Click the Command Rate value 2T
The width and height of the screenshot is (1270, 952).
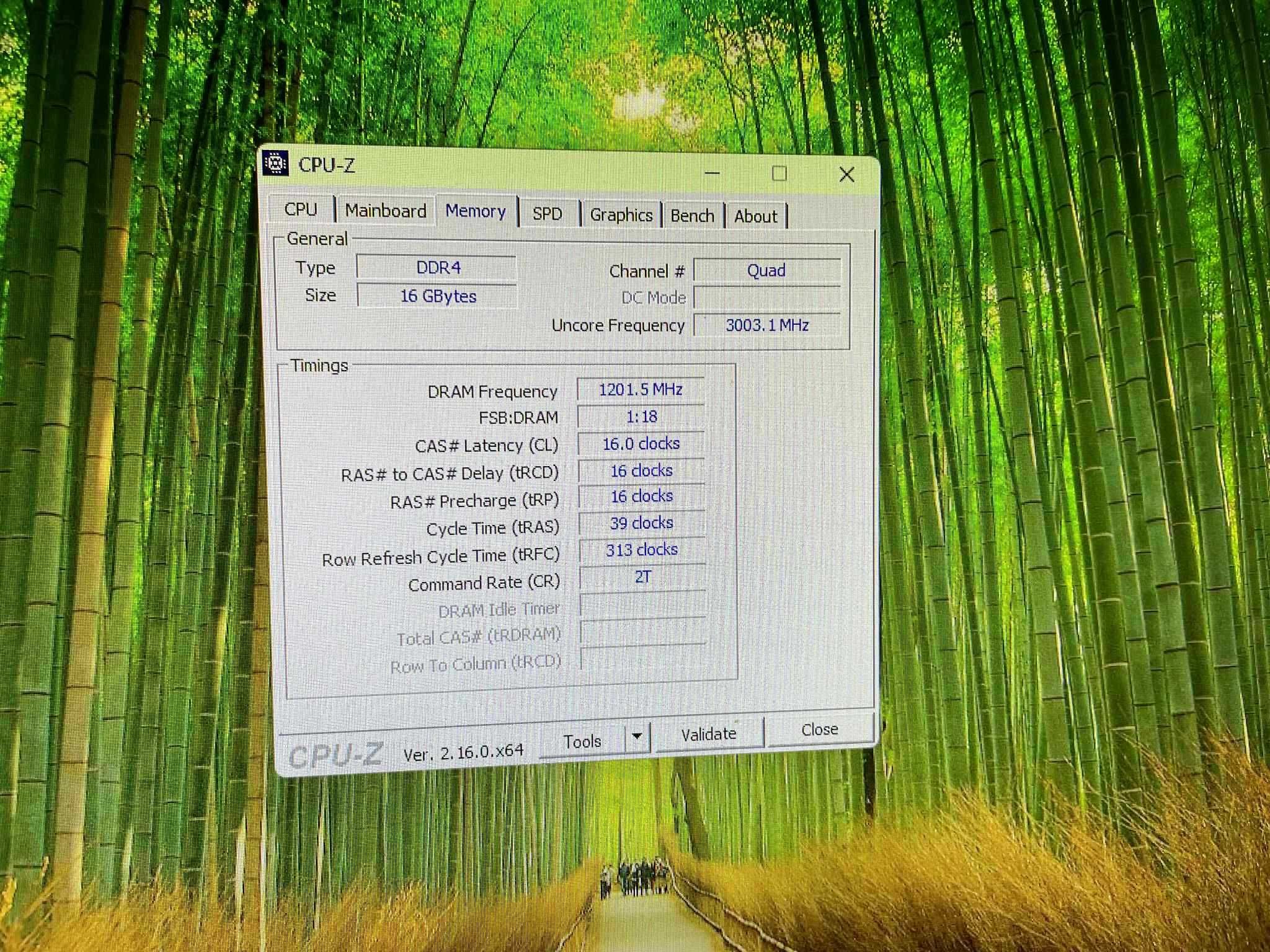(642, 577)
